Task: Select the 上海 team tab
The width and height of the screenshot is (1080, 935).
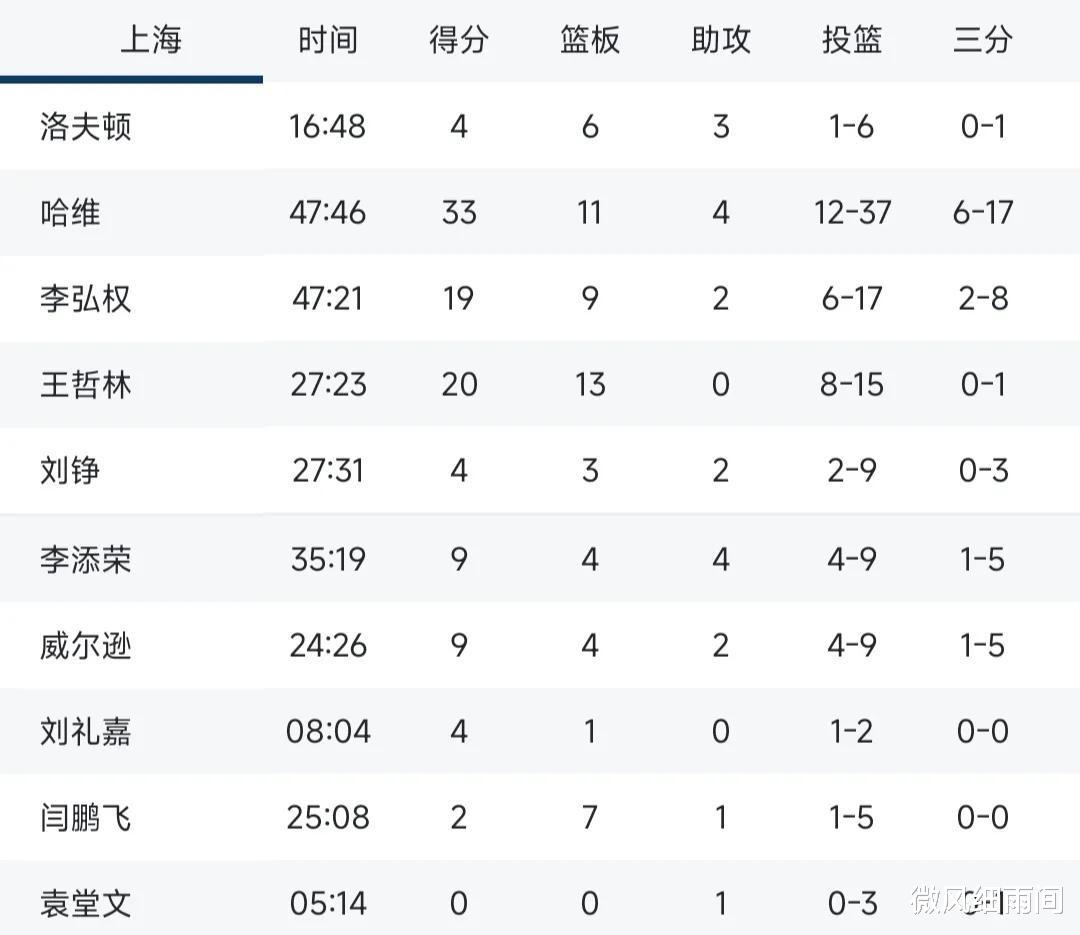Action: pos(151,39)
